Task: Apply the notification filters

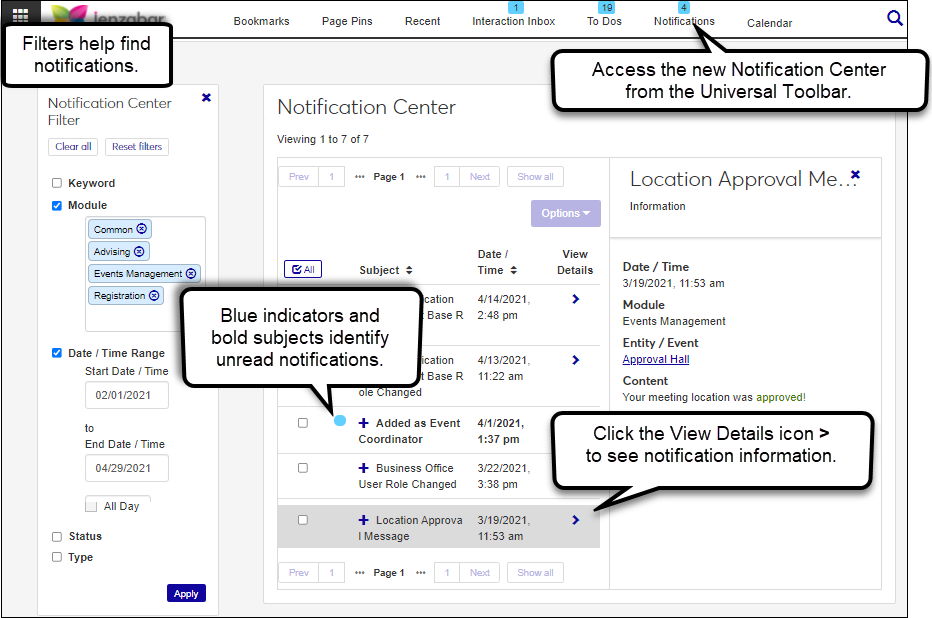Action: tap(186, 593)
